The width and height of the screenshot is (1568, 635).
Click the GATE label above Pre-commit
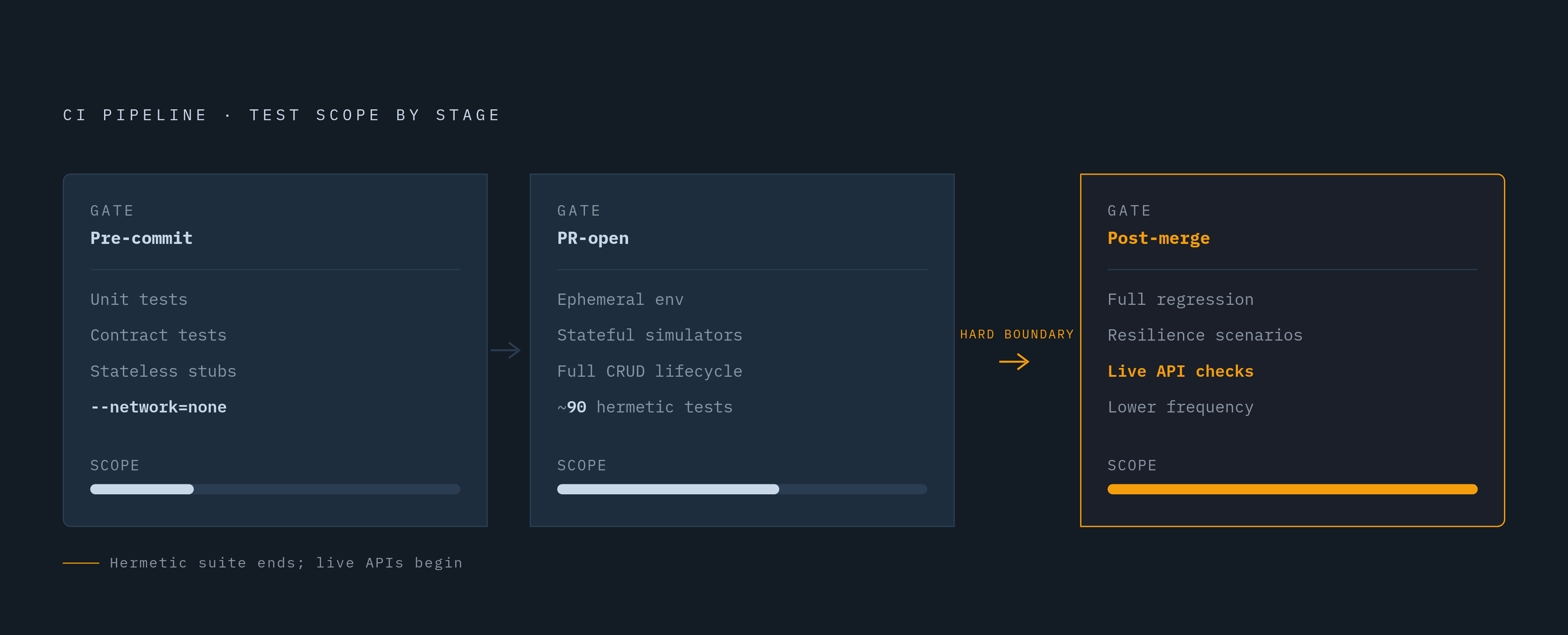112,211
